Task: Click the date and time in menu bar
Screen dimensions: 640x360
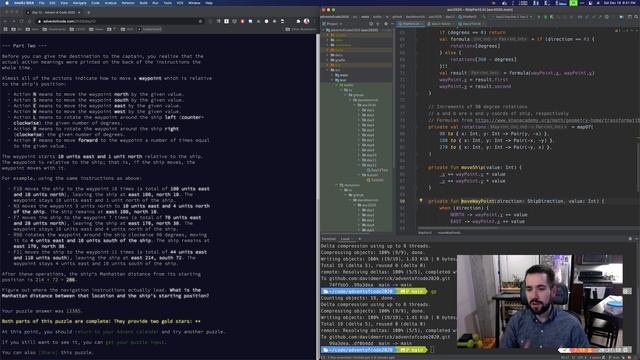Action: click(621, 3)
